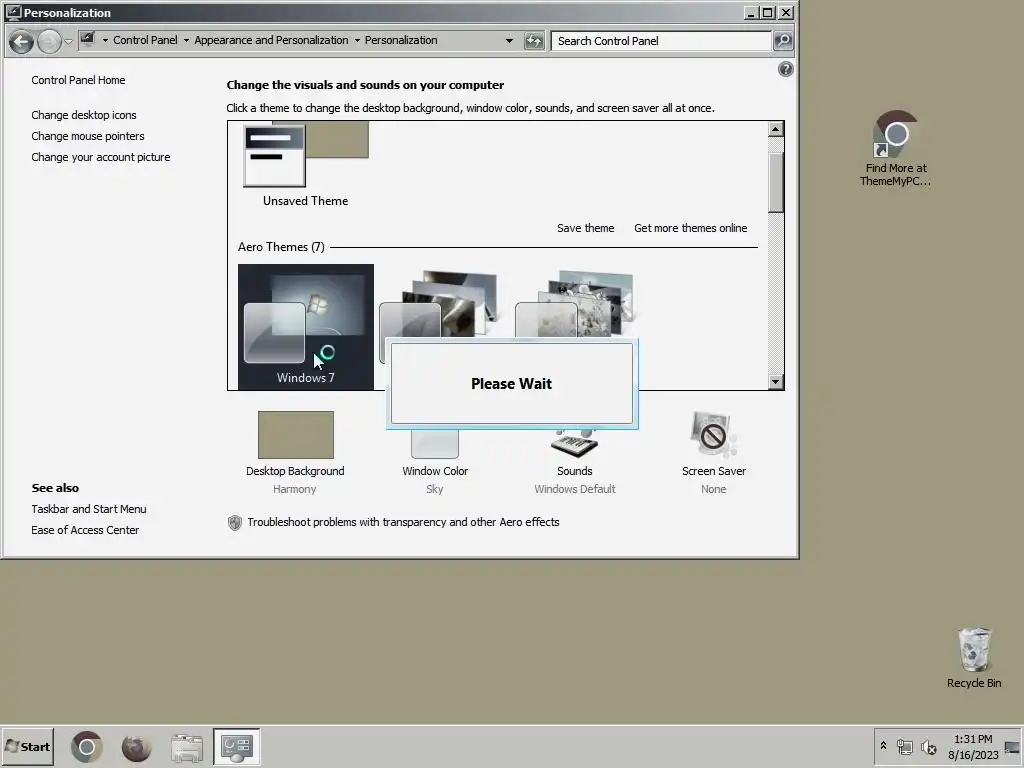This screenshot has width=1024, height=768.
Task: Open recent pages dropdown next to Forward
Action: (68, 42)
